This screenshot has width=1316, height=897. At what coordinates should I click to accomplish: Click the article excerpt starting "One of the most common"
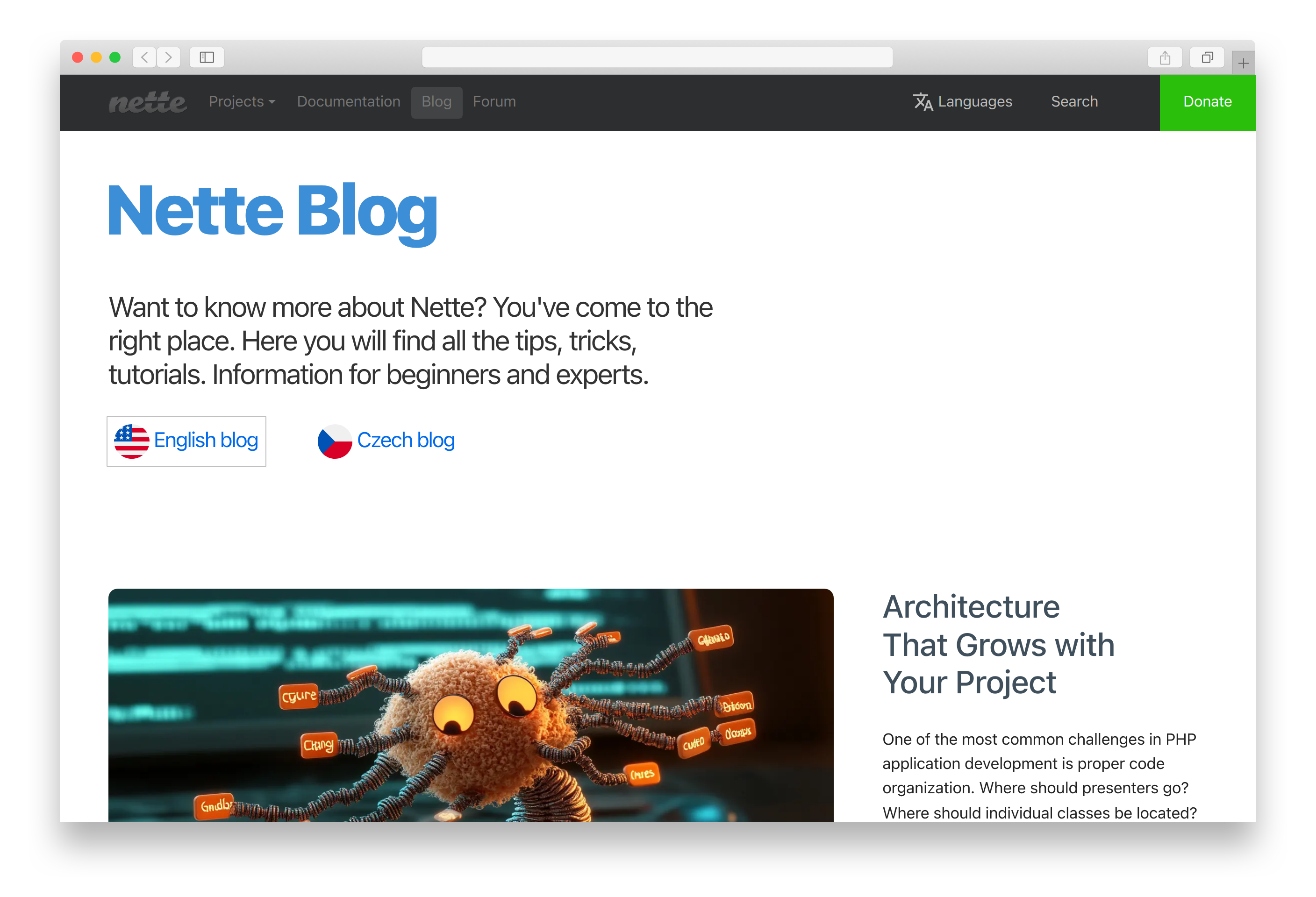coord(1039,776)
